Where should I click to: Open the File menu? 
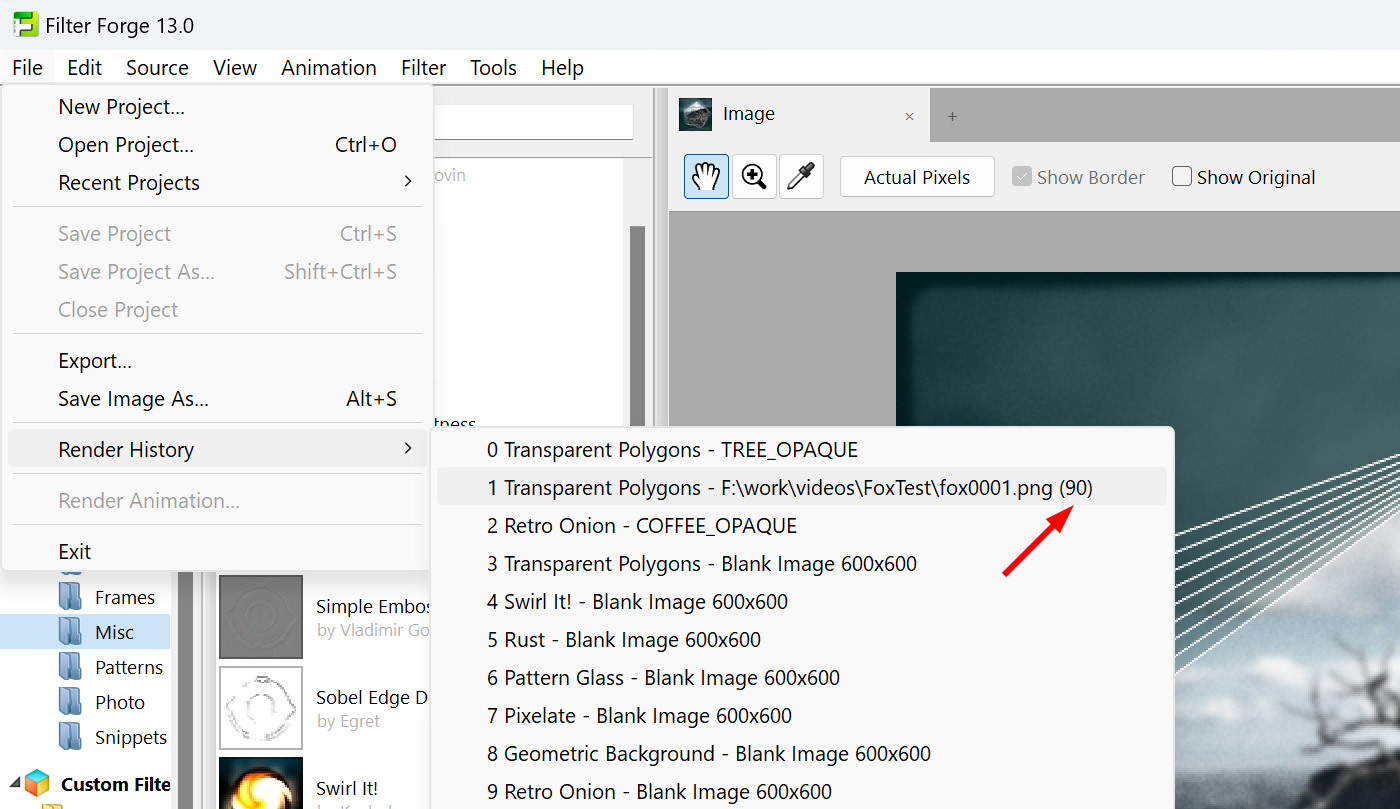point(28,68)
